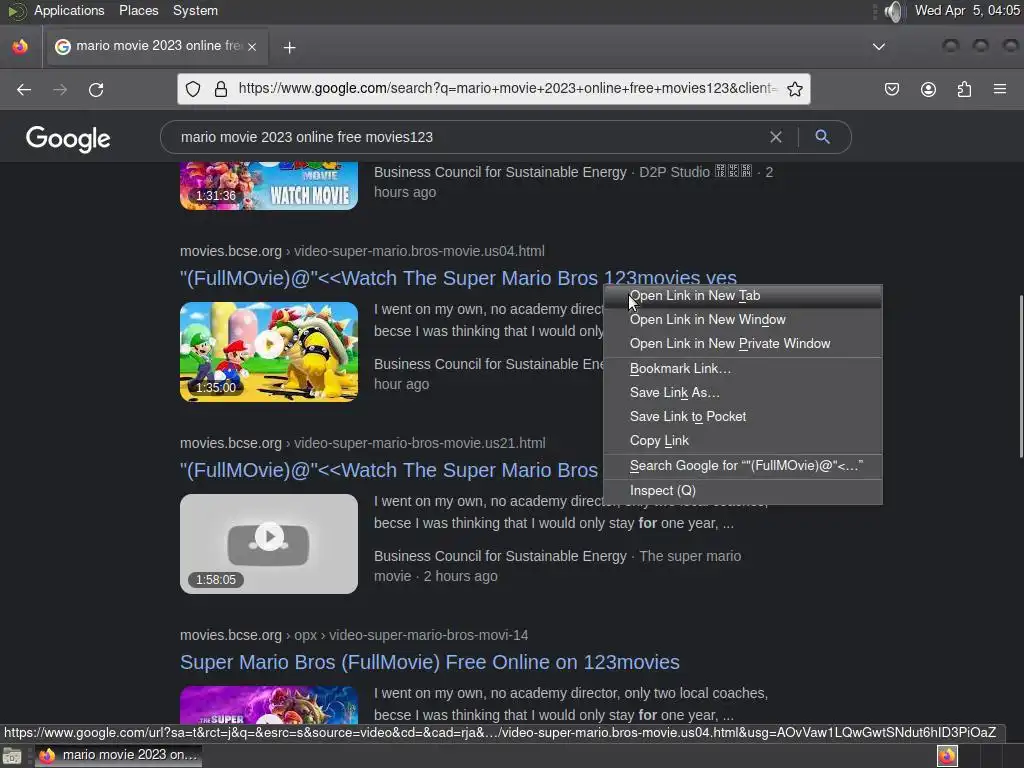Screen dimensions: 1024x768
Task: Click movies.bcse.org breadcrumb above us04 result
Action: click(231, 251)
